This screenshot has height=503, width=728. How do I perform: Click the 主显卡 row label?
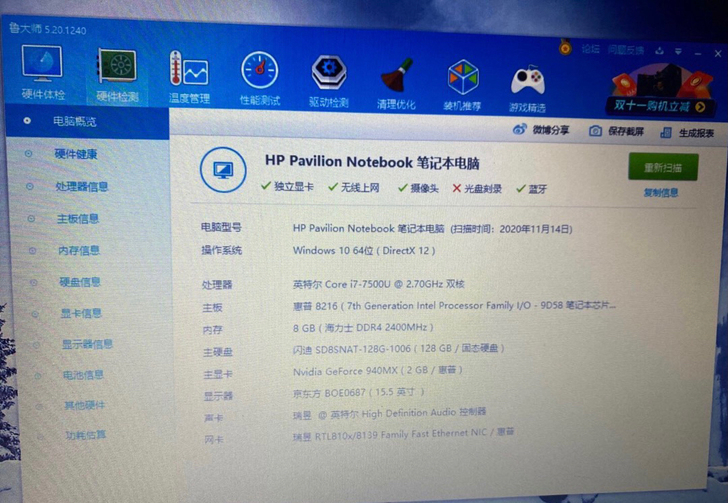(218, 374)
